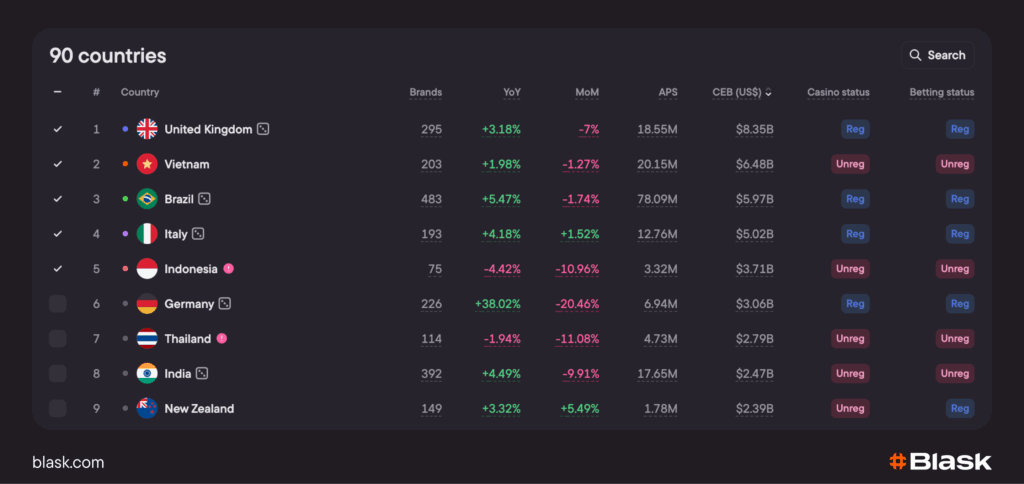Viewport: 1024px width, 484px height.
Task: Open the Search button
Action: [x=936, y=55]
